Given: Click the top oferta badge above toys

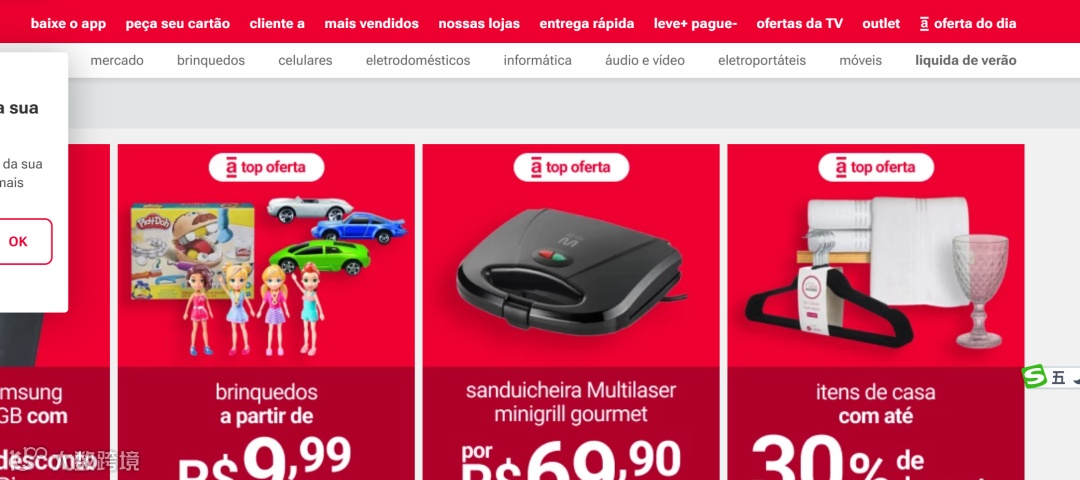Looking at the screenshot, I should pos(267,167).
